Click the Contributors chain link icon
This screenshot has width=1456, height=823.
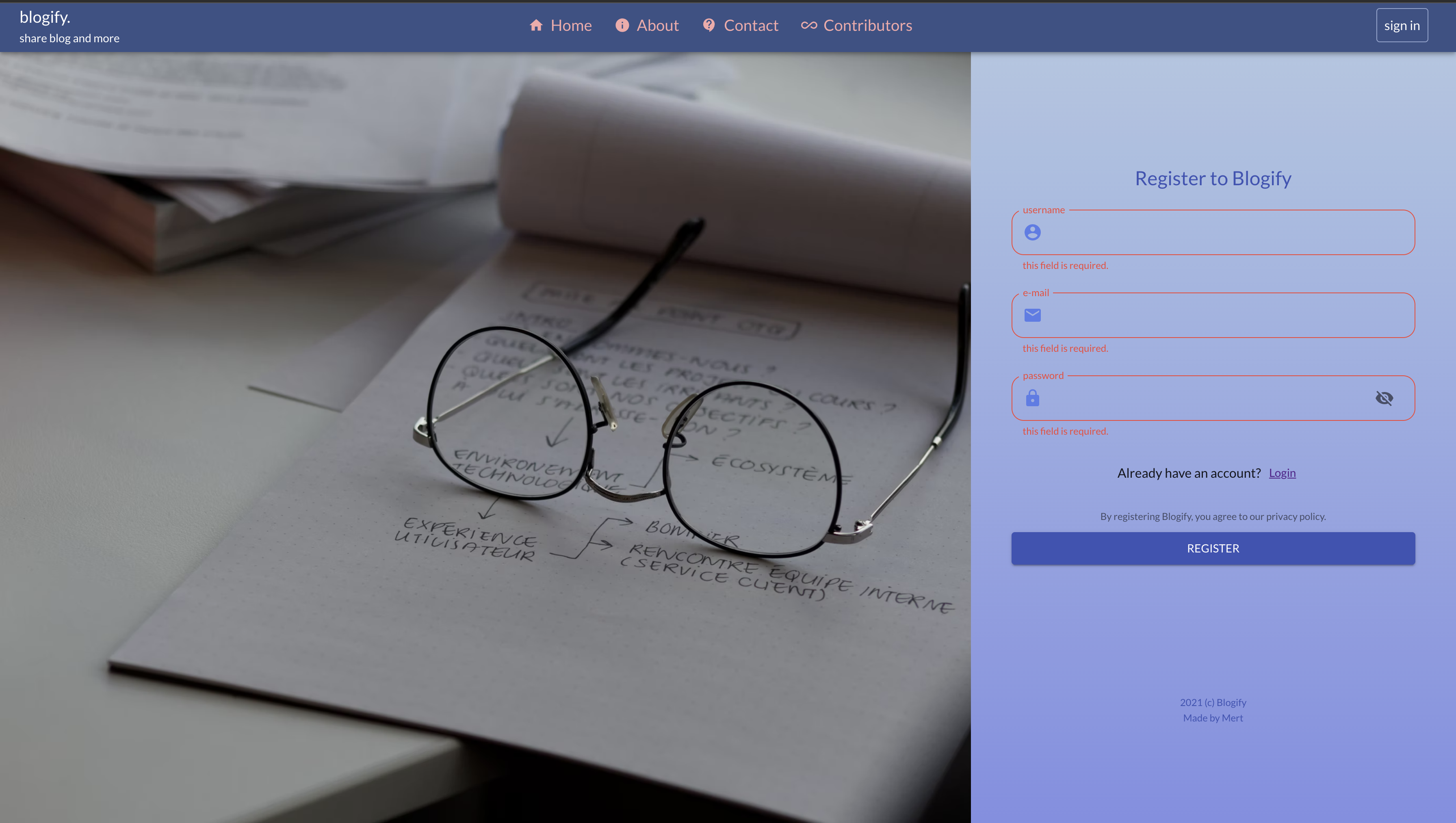808,25
